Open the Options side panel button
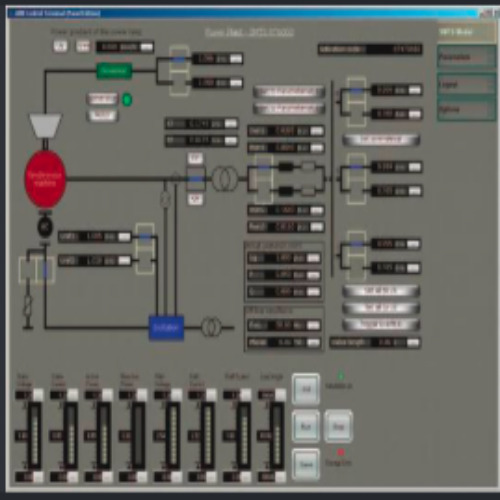500x500 pixels. (x=466, y=109)
